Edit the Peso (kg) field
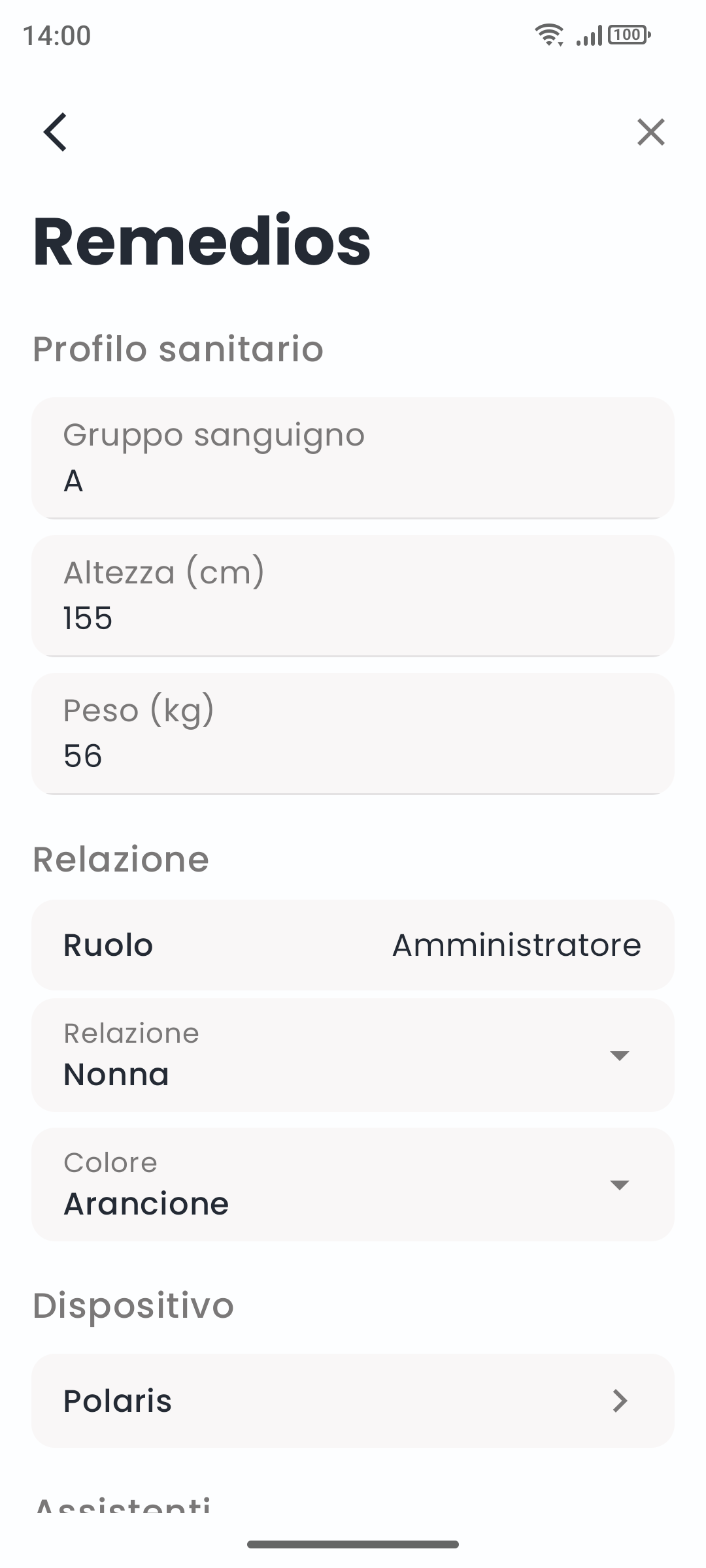This screenshot has height=1568, width=706. [353, 734]
